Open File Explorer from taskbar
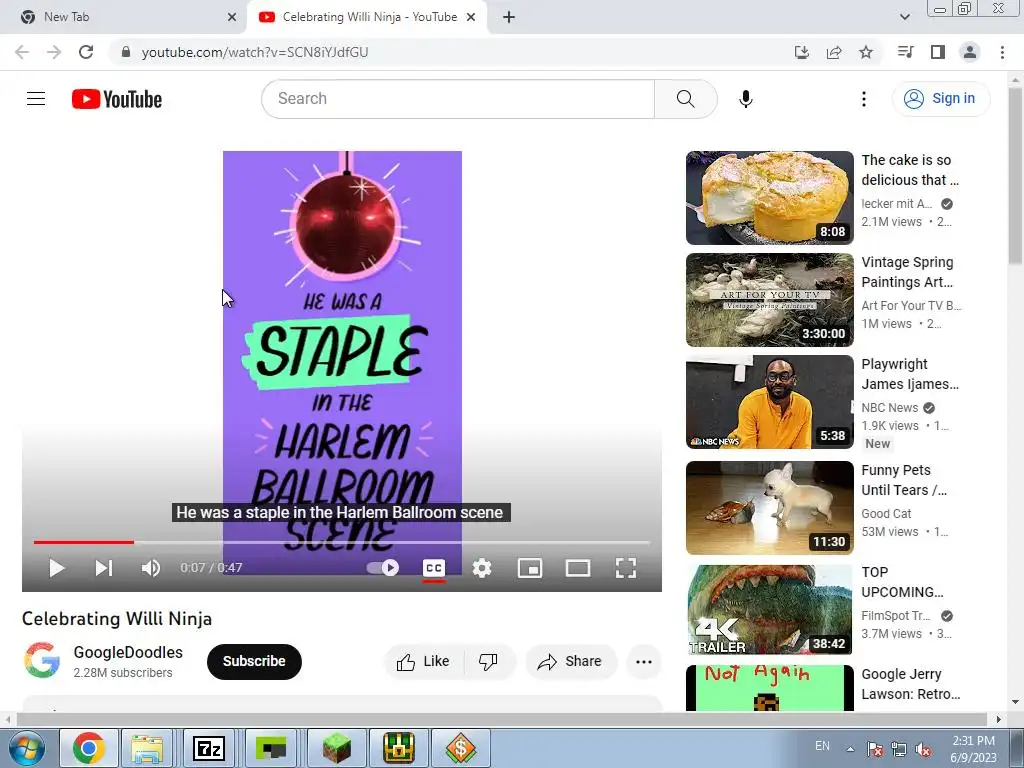 click(x=147, y=748)
